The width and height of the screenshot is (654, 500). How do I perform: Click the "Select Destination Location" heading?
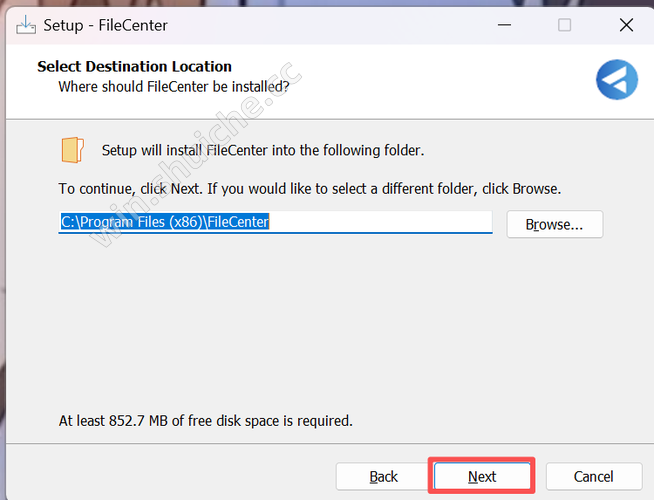pyautogui.click(x=134, y=67)
